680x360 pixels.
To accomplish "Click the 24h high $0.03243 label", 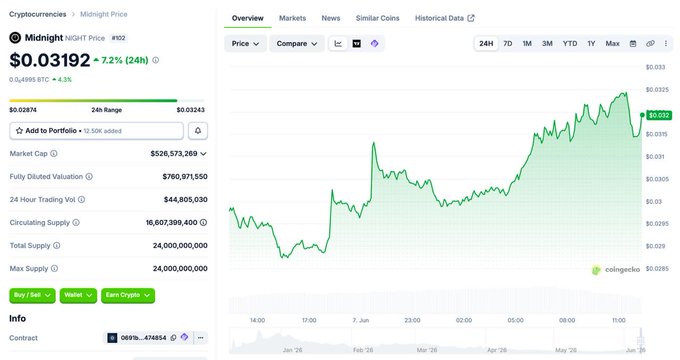I will point(190,110).
